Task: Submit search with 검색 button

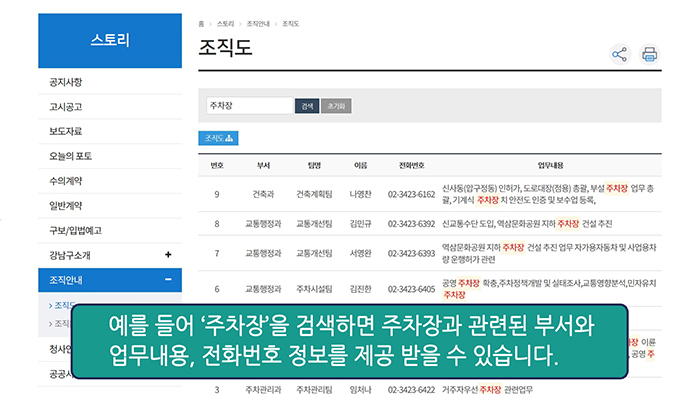Action: (x=307, y=106)
